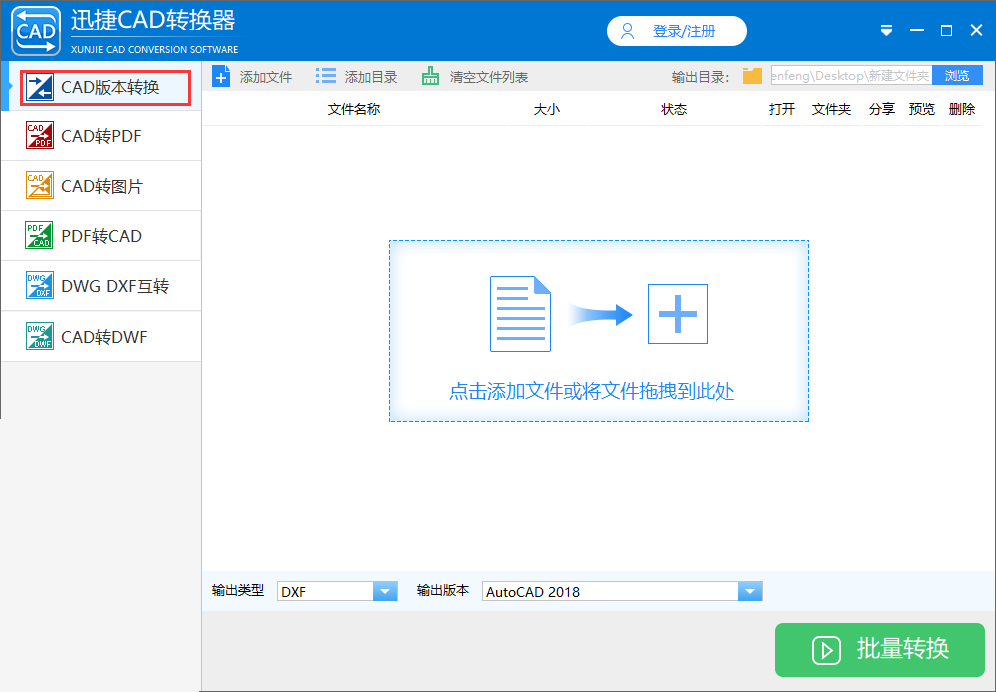The height and width of the screenshot is (692, 996).
Task: Click the user avatar icon
Action: pyautogui.click(x=628, y=31)
